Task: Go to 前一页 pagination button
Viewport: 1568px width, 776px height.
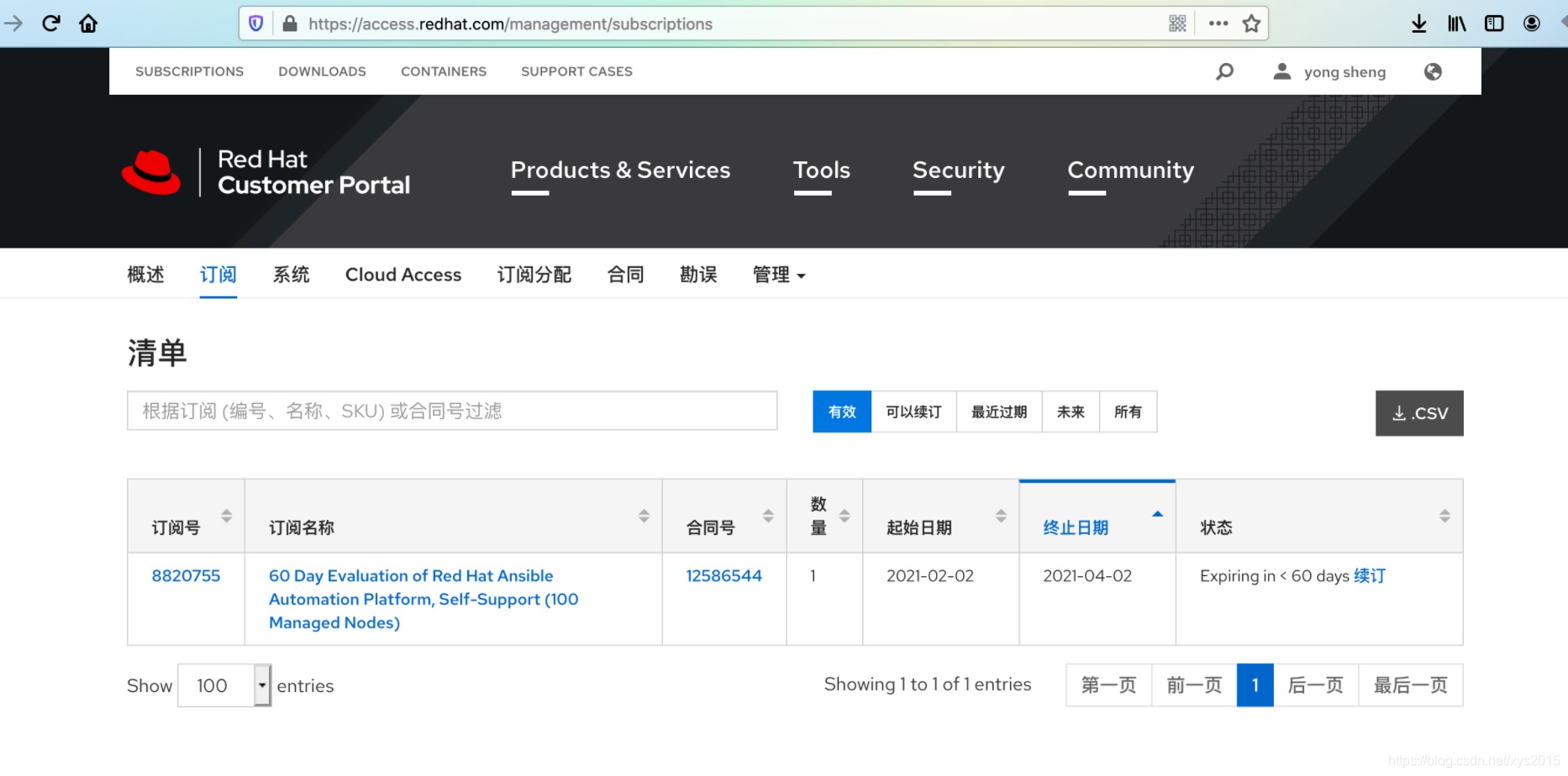Action: 1194,685
